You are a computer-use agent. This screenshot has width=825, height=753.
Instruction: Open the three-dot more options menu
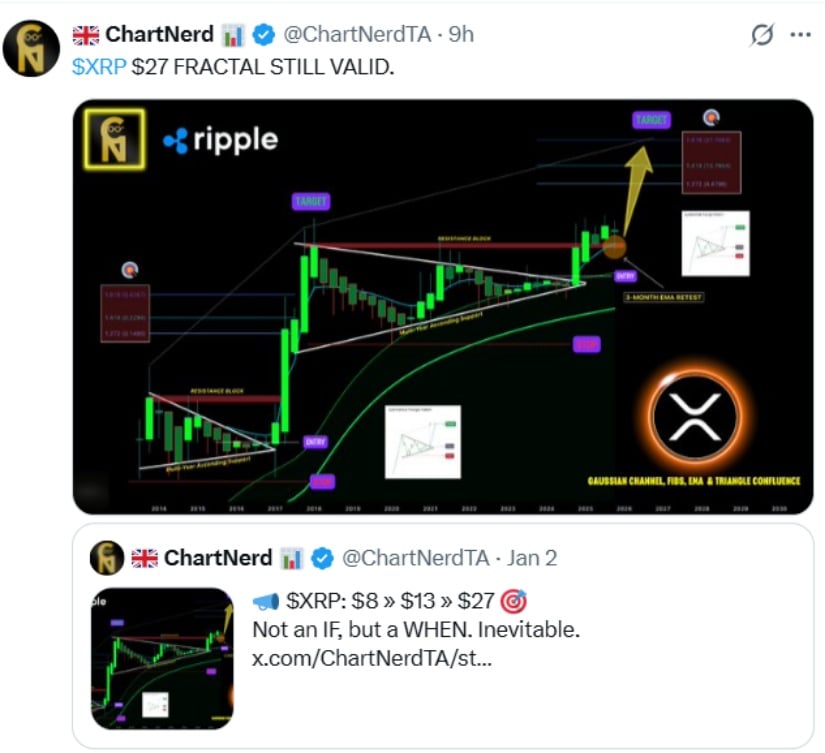[x=800, y=34]
